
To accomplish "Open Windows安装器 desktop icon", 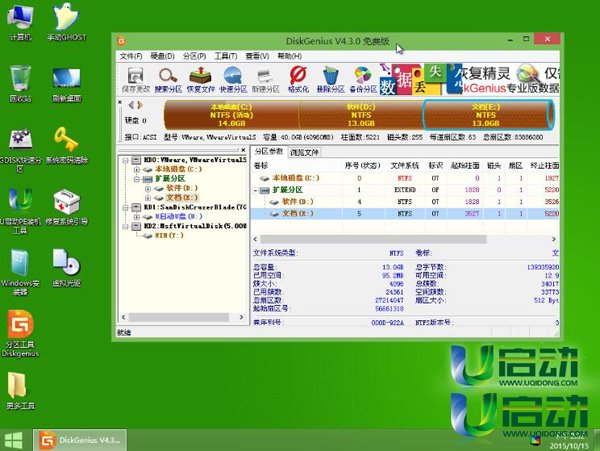I will 20,272.
